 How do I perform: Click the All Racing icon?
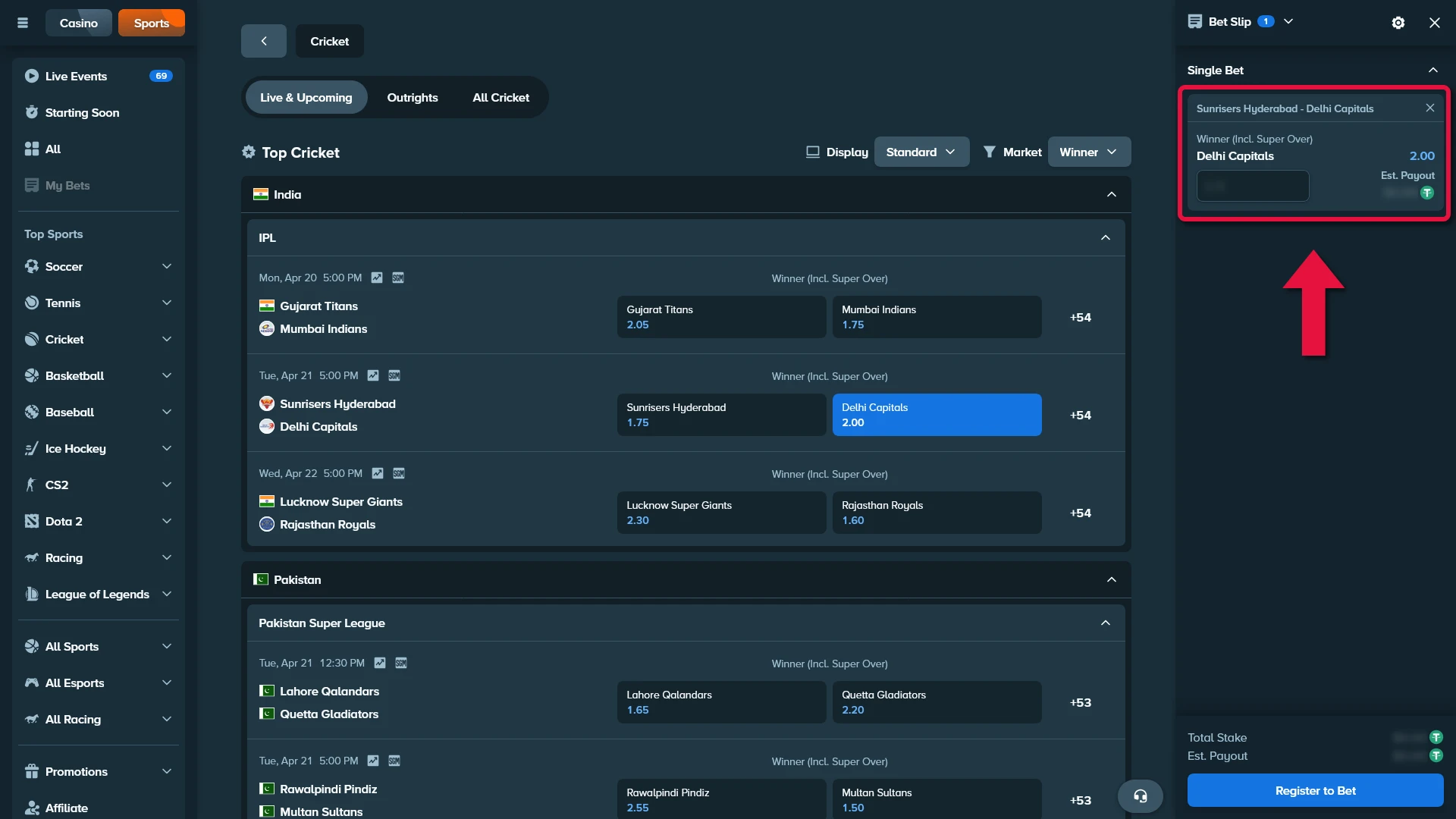coord(32,719)
